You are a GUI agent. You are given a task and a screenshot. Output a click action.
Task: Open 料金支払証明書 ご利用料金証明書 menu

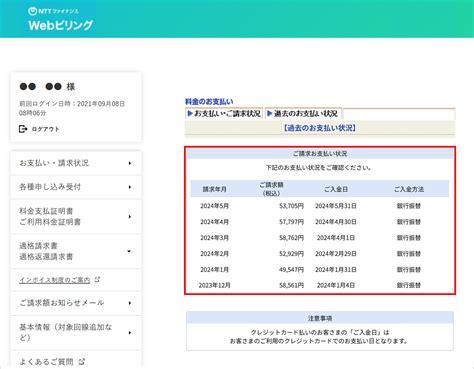pyautogui.click(x=76, y=217)
